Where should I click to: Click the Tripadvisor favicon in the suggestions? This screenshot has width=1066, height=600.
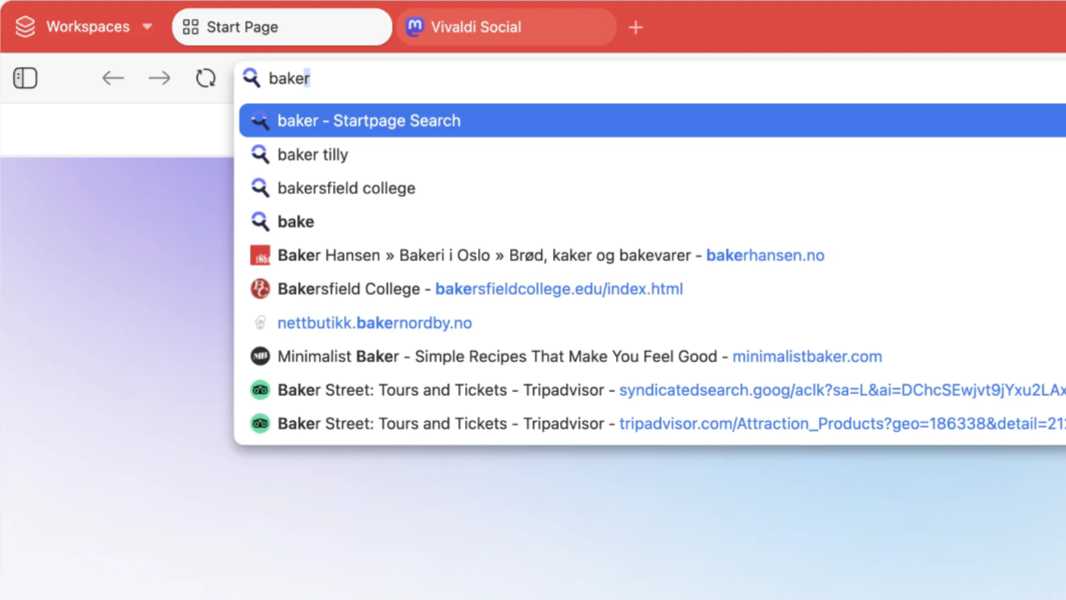click(260, 390)
